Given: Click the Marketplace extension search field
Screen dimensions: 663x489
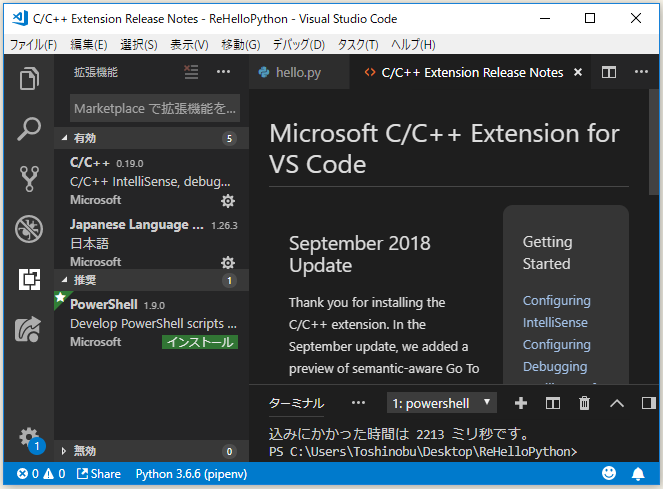Looking at the screenshot, I should [155, 108].
